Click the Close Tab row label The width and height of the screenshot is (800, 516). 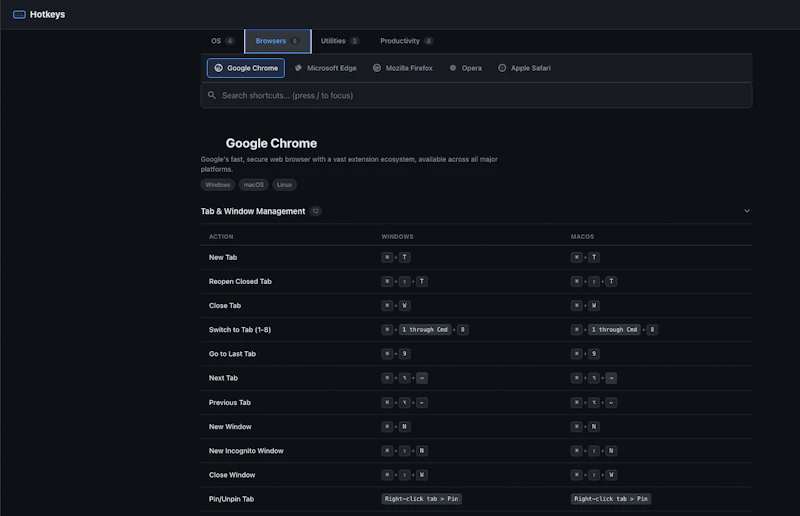coord(225,306)
